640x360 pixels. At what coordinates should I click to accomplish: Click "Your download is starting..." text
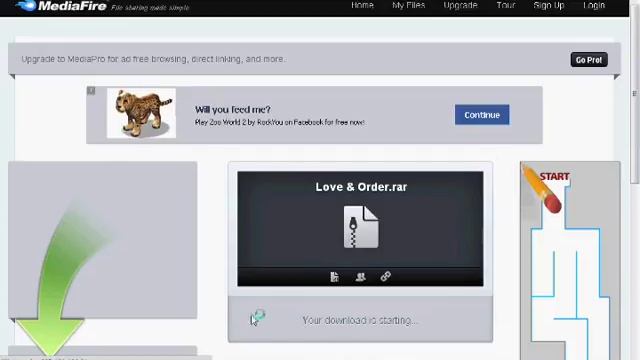360,320
